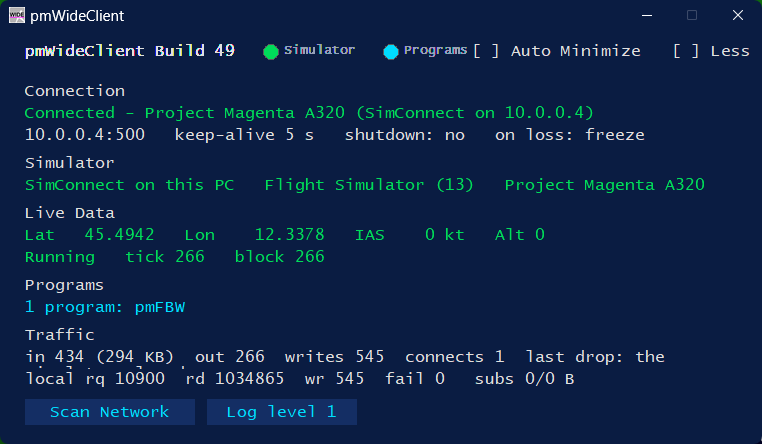Click the Simulator label next to green dot
Viewport: 762px width, 444px height.
[319, 50]
